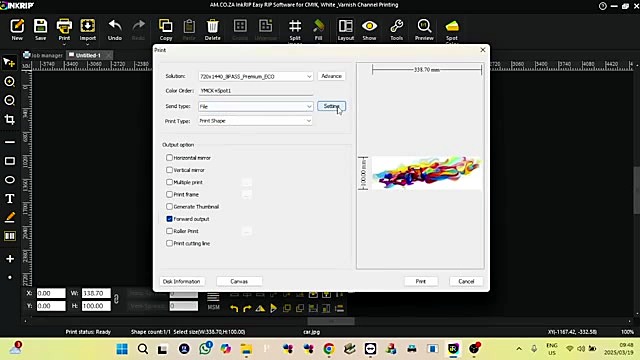
Task: Click the Setting button
Action: point(331,106)
